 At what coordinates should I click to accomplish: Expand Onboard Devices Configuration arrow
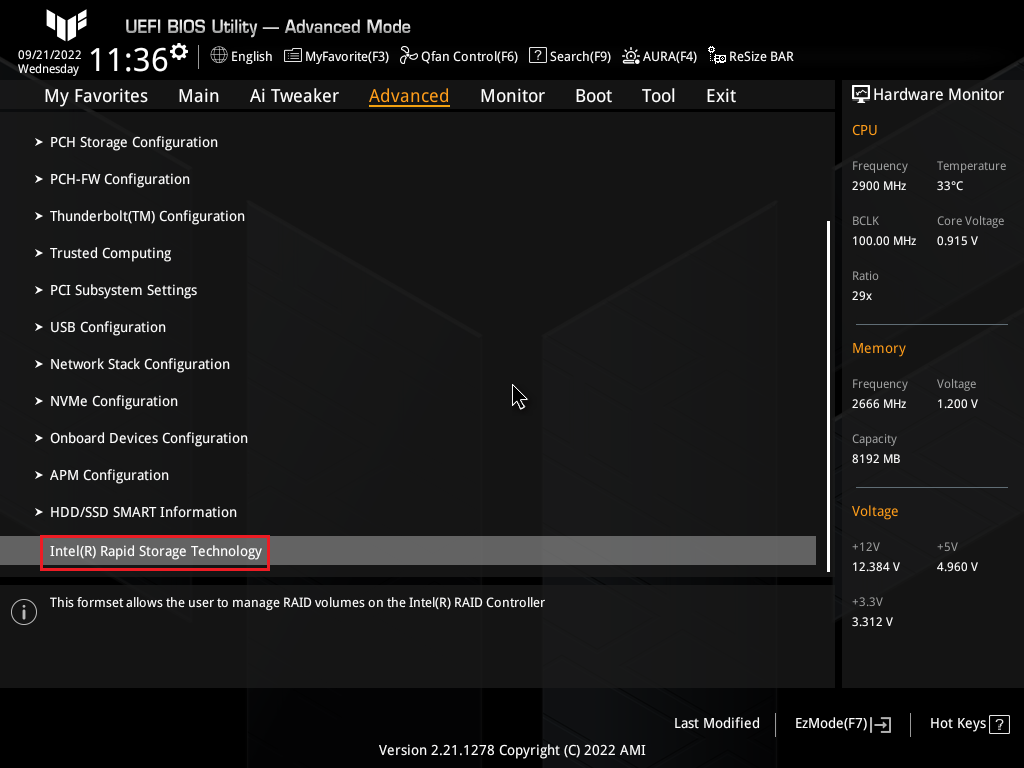tap(39, 438)
